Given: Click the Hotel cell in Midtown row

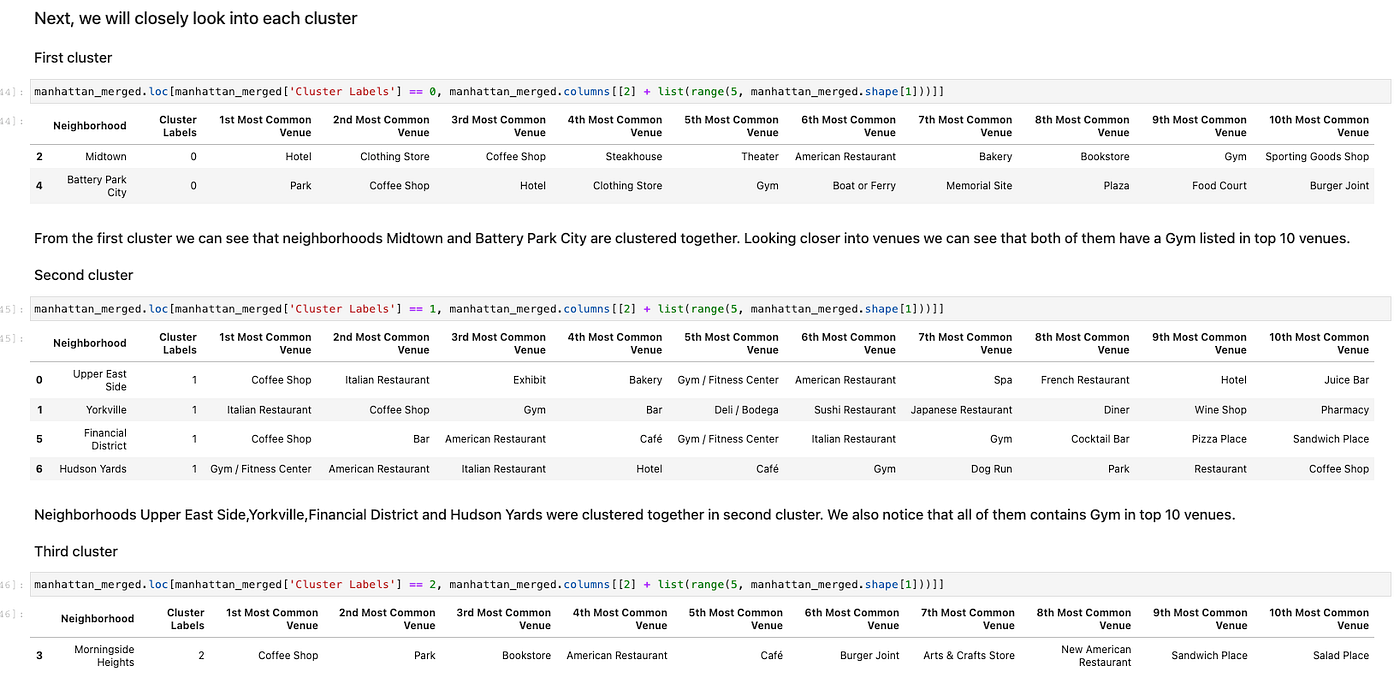Looking at the screenshot, I should (x=298, y=157).
